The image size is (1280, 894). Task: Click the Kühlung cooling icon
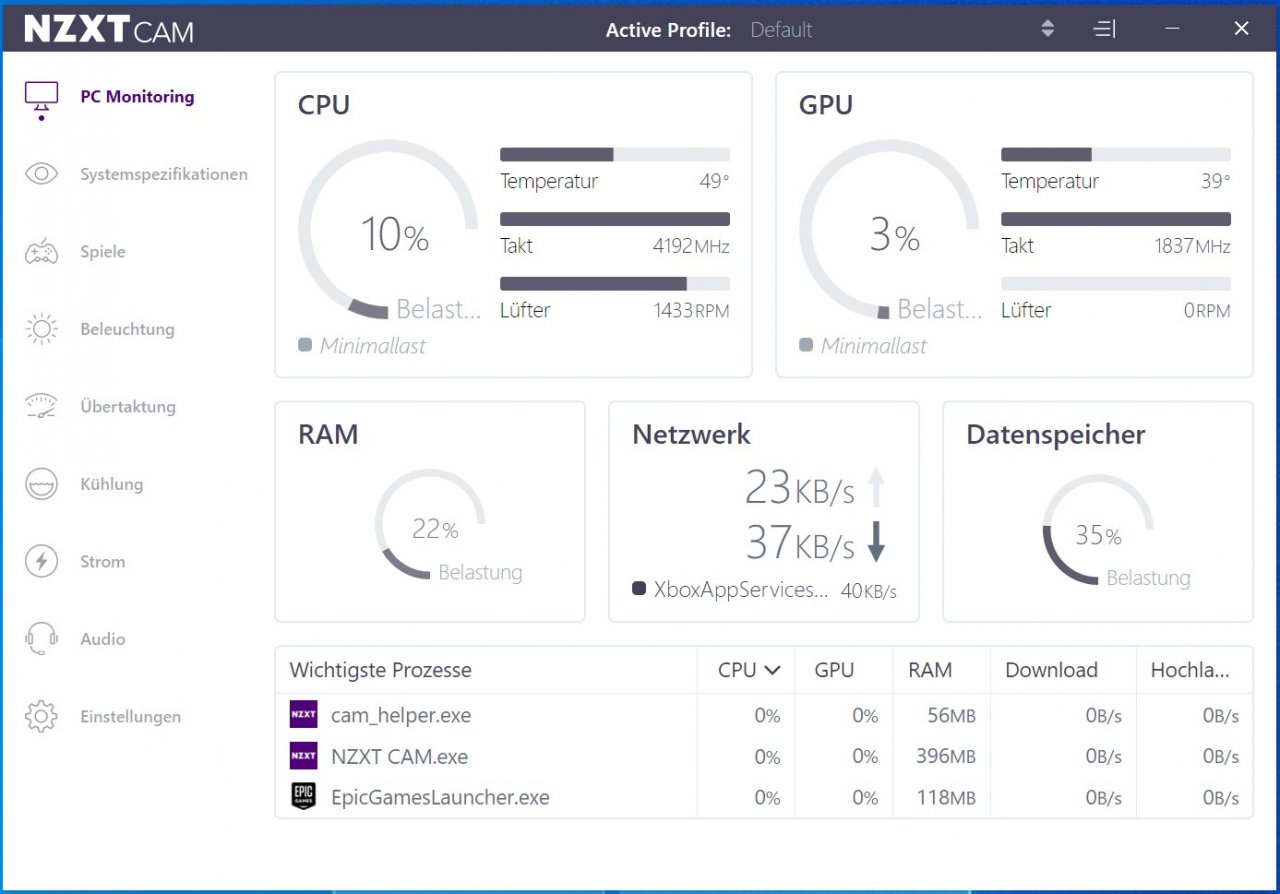point(41,484)
